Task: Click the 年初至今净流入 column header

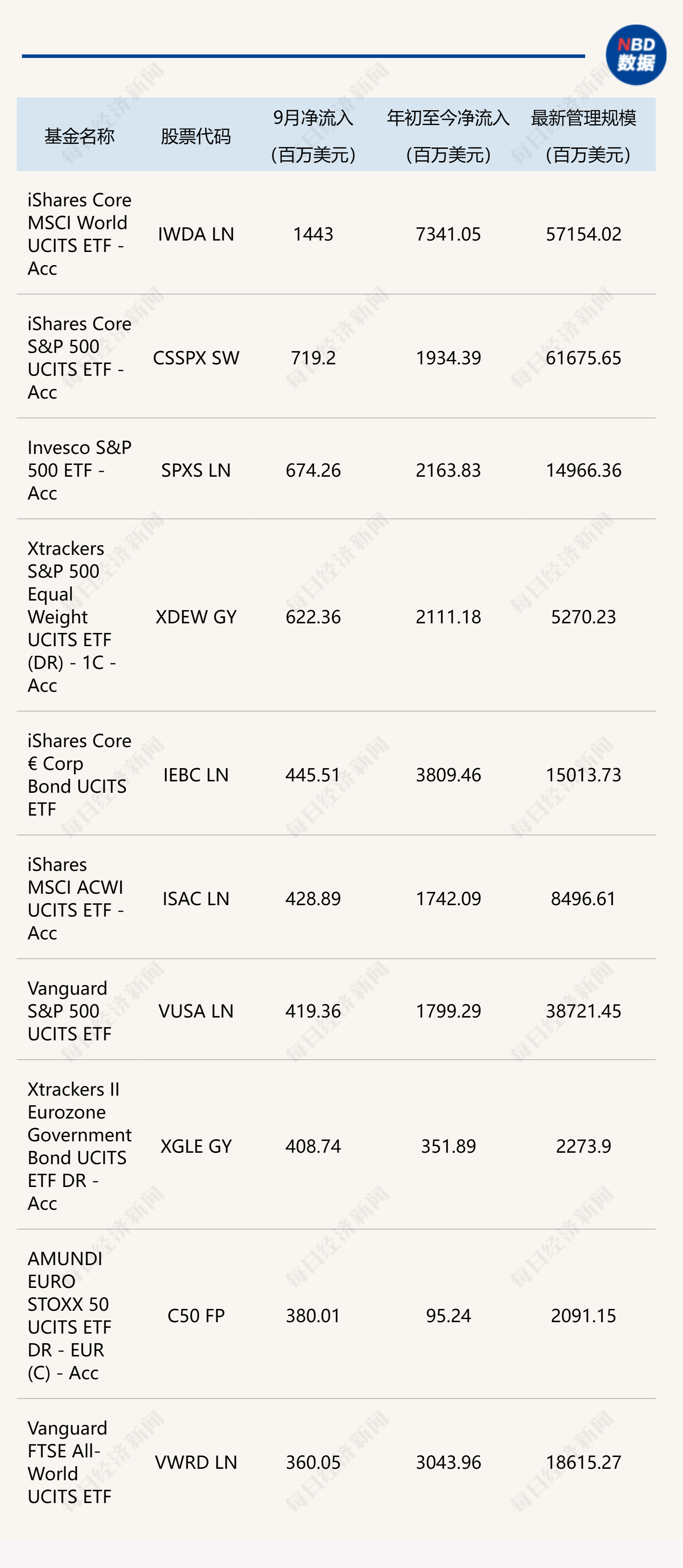Action: [x=448, y=135]
